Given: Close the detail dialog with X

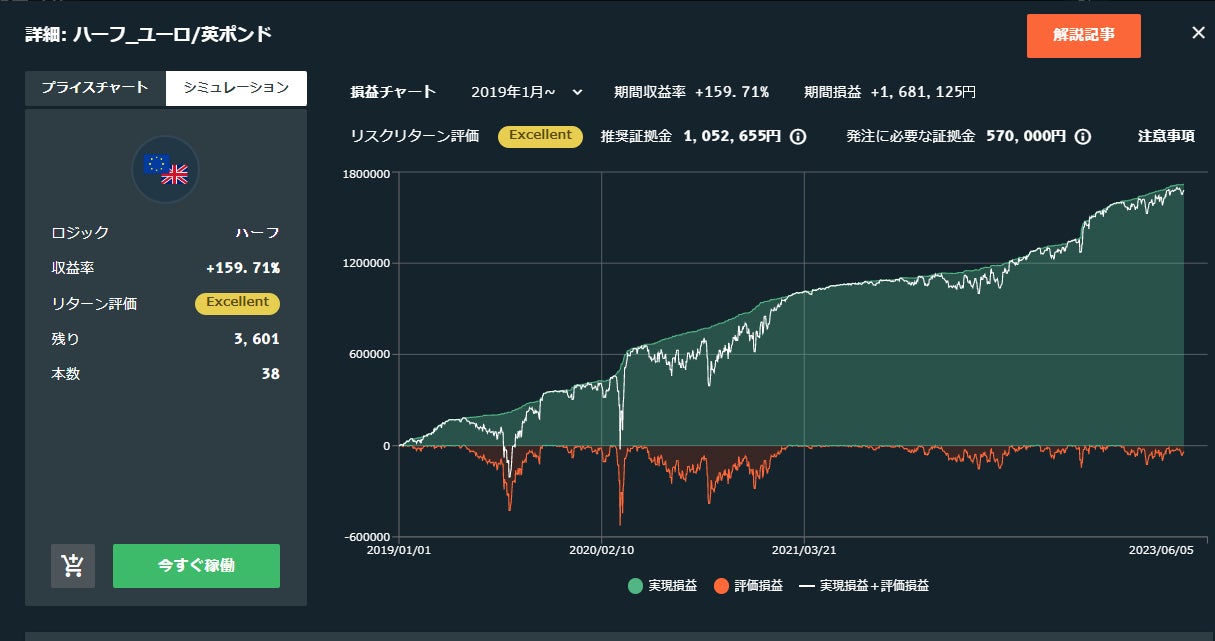Looking at the screenshot, I should [x=1198, y=33].
